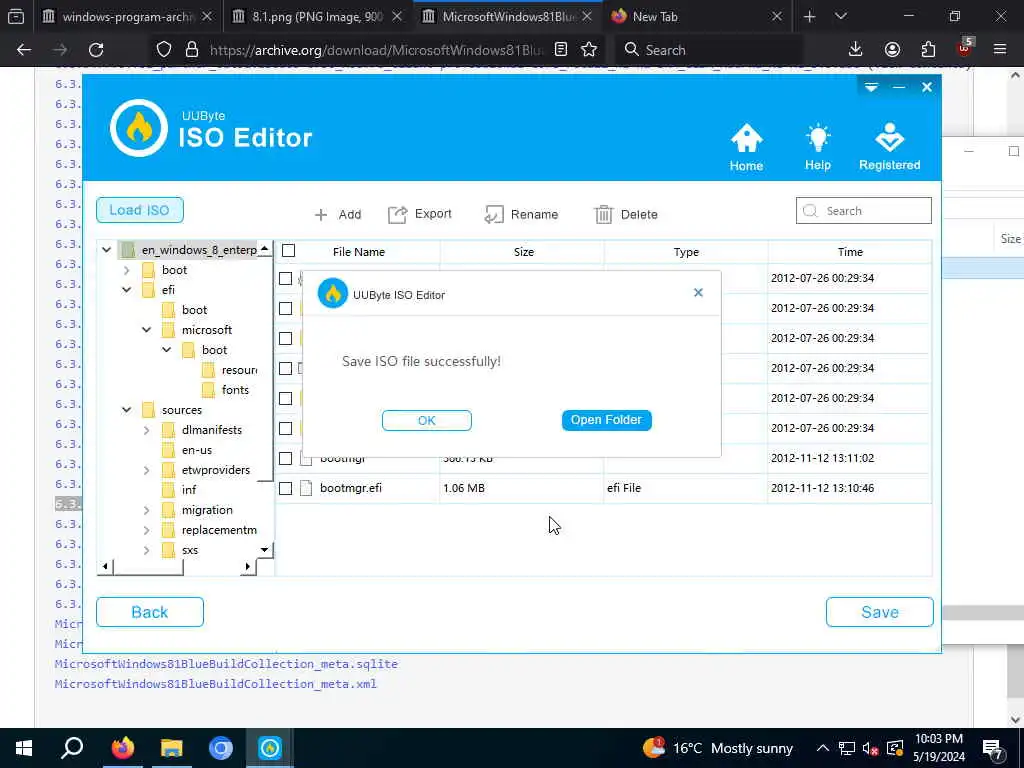
Task: Collapse the microsoft folder
Action: tap(147, 330)
